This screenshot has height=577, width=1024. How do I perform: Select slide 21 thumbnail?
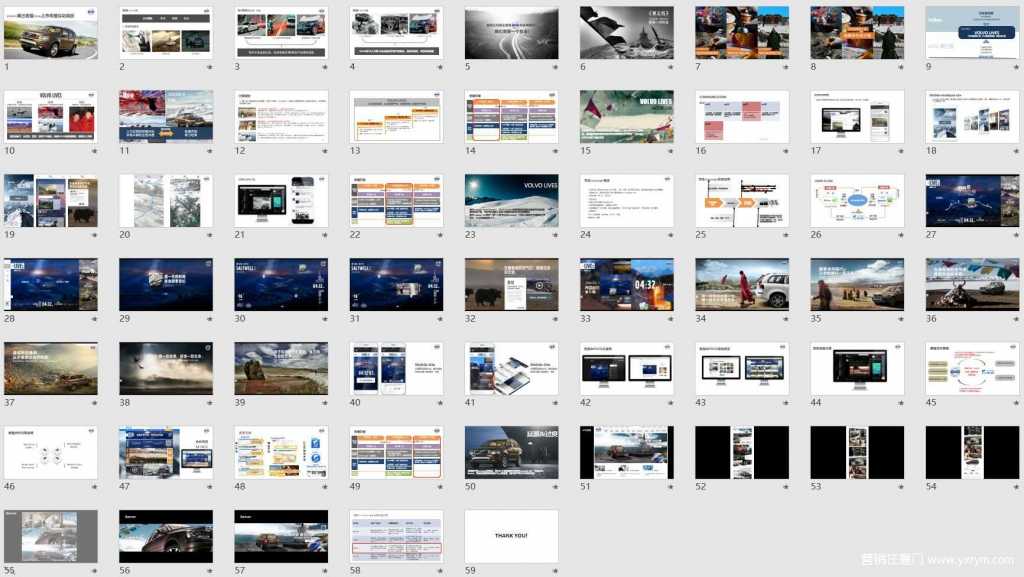coord(281,200)
